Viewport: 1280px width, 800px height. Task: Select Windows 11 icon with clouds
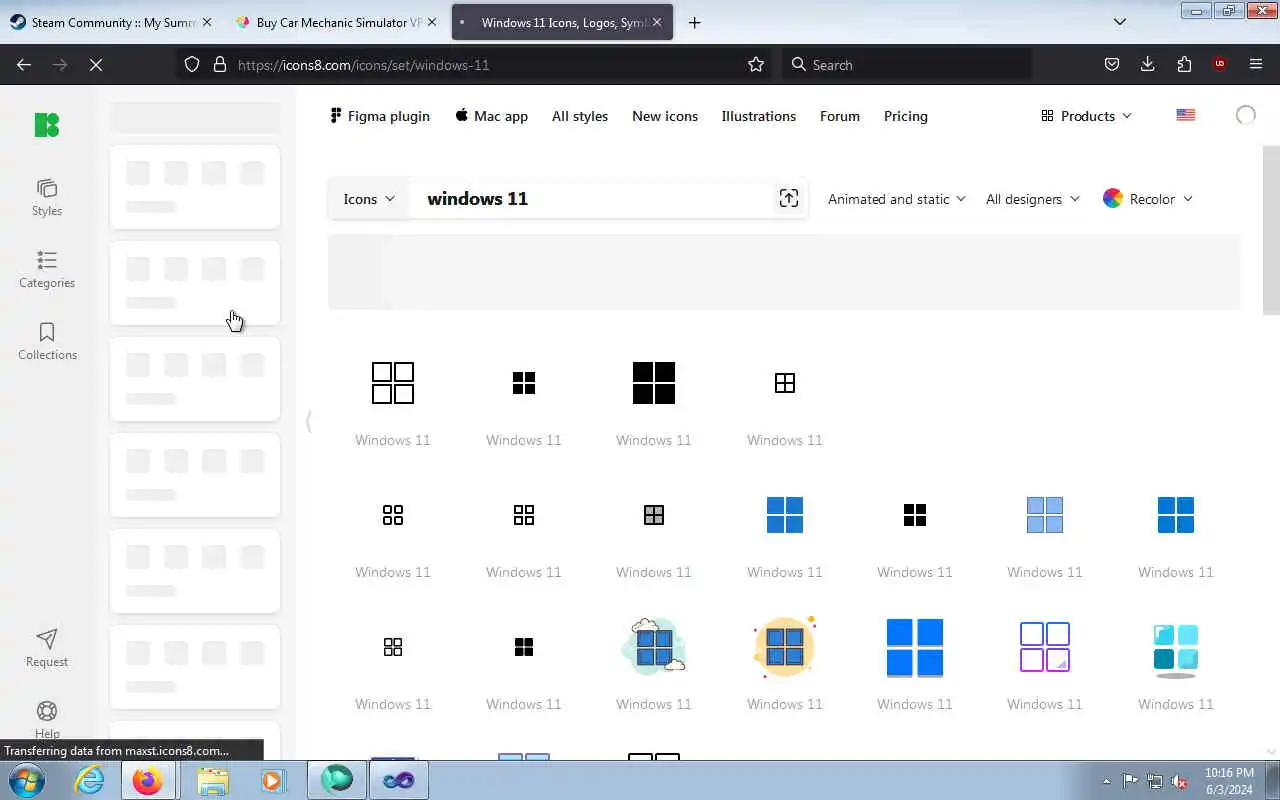tap(654, 646)
